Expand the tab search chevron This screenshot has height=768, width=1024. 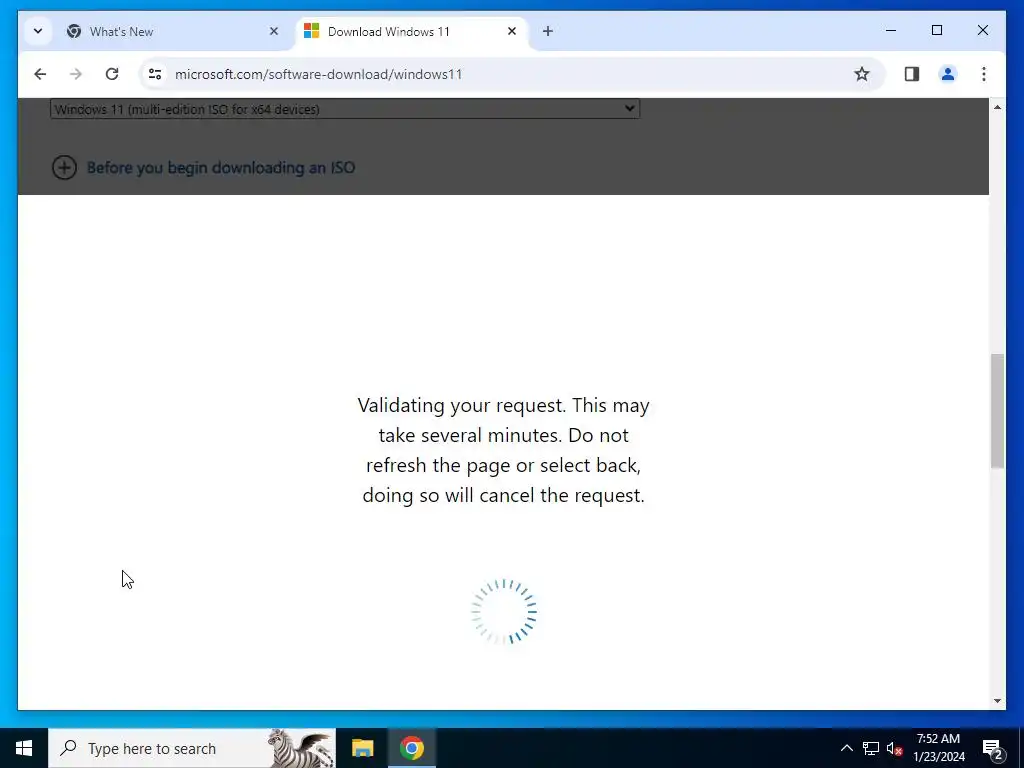(38, 31)
